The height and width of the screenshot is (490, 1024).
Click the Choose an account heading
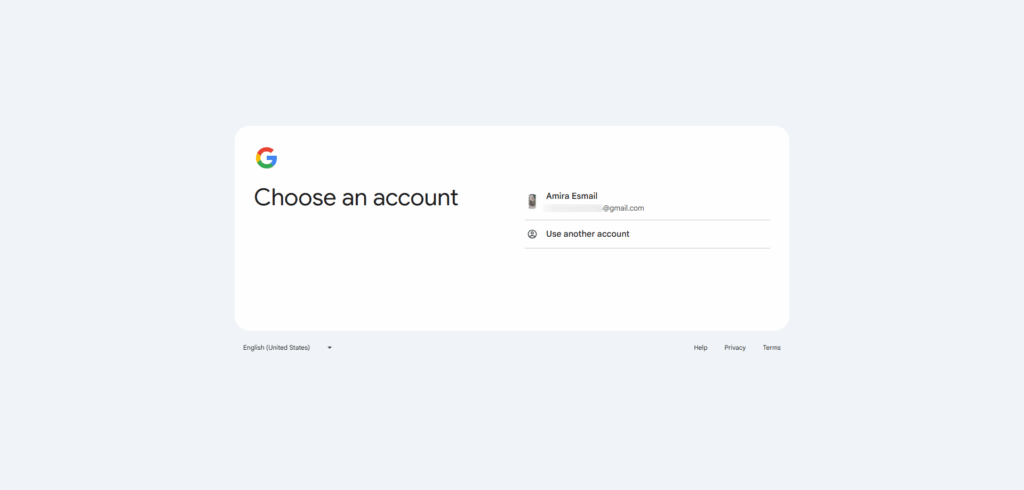[356, 197]
